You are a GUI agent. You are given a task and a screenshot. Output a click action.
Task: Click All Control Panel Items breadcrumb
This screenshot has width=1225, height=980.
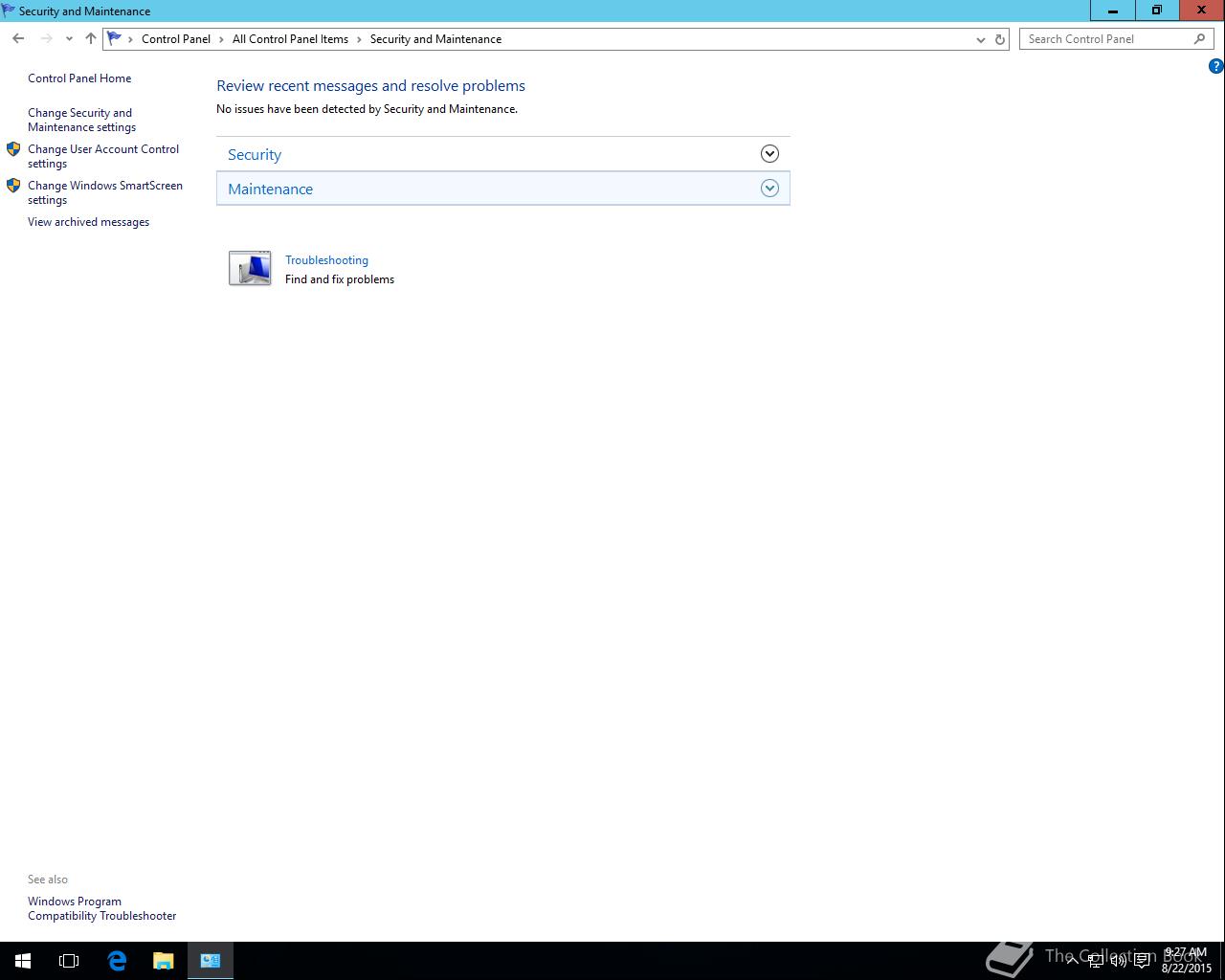pos(290,39)
